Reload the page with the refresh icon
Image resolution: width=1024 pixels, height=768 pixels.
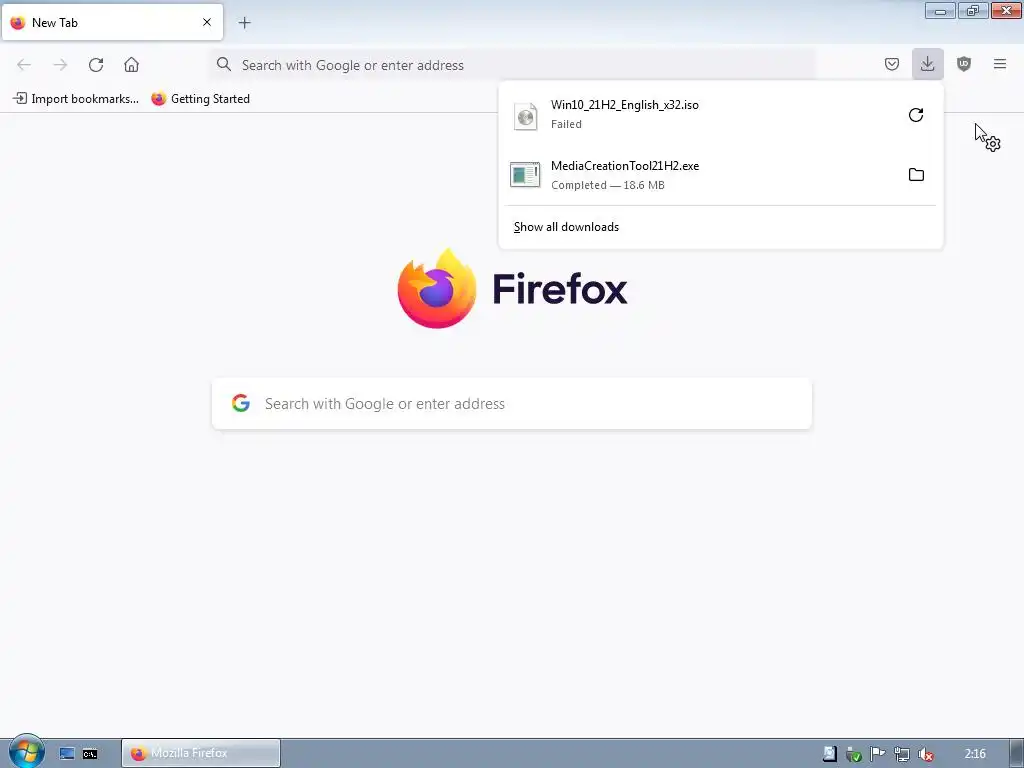point(96,65)
